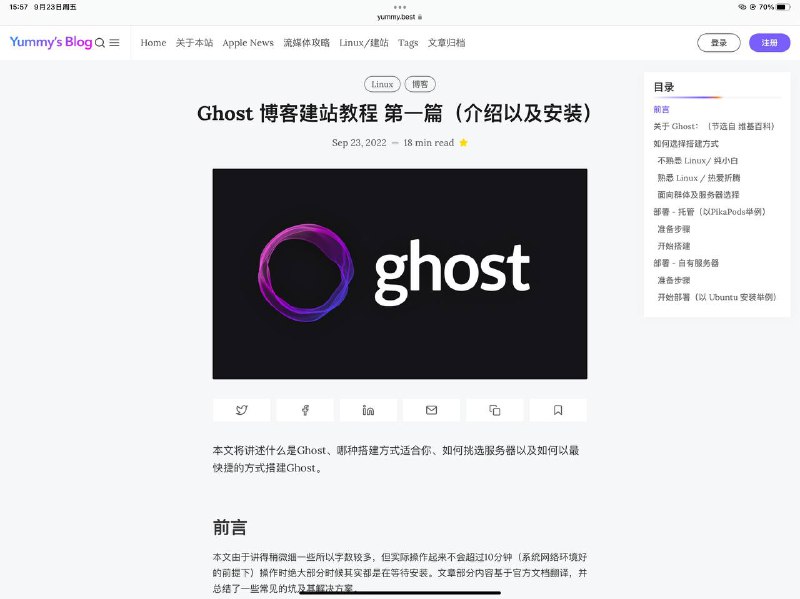
Task: Open the Apple News menu item
Action: [x=248, y=43]
